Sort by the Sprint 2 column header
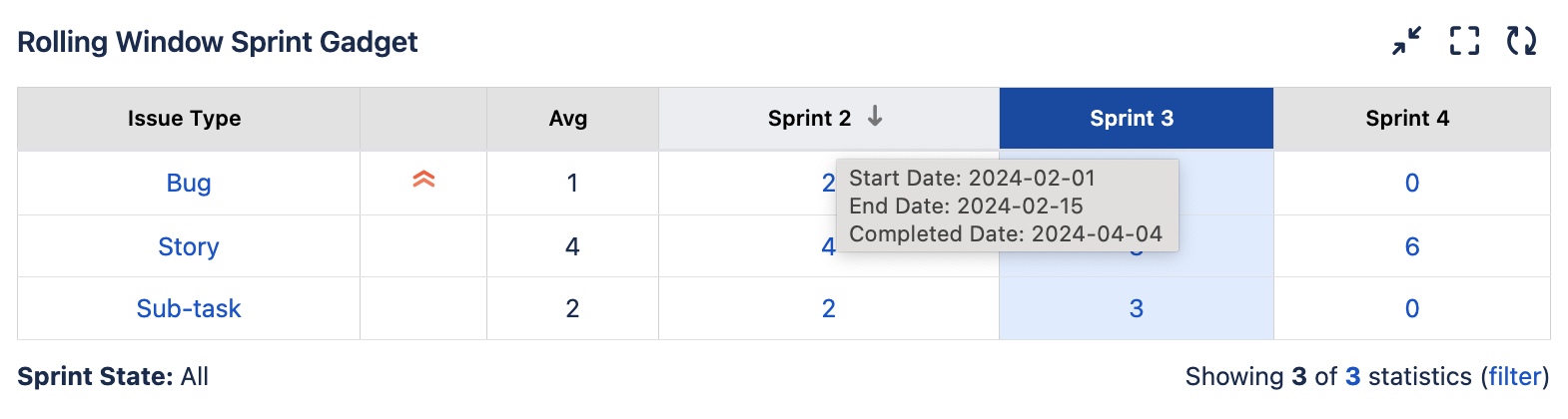 [x=809, y=119]
